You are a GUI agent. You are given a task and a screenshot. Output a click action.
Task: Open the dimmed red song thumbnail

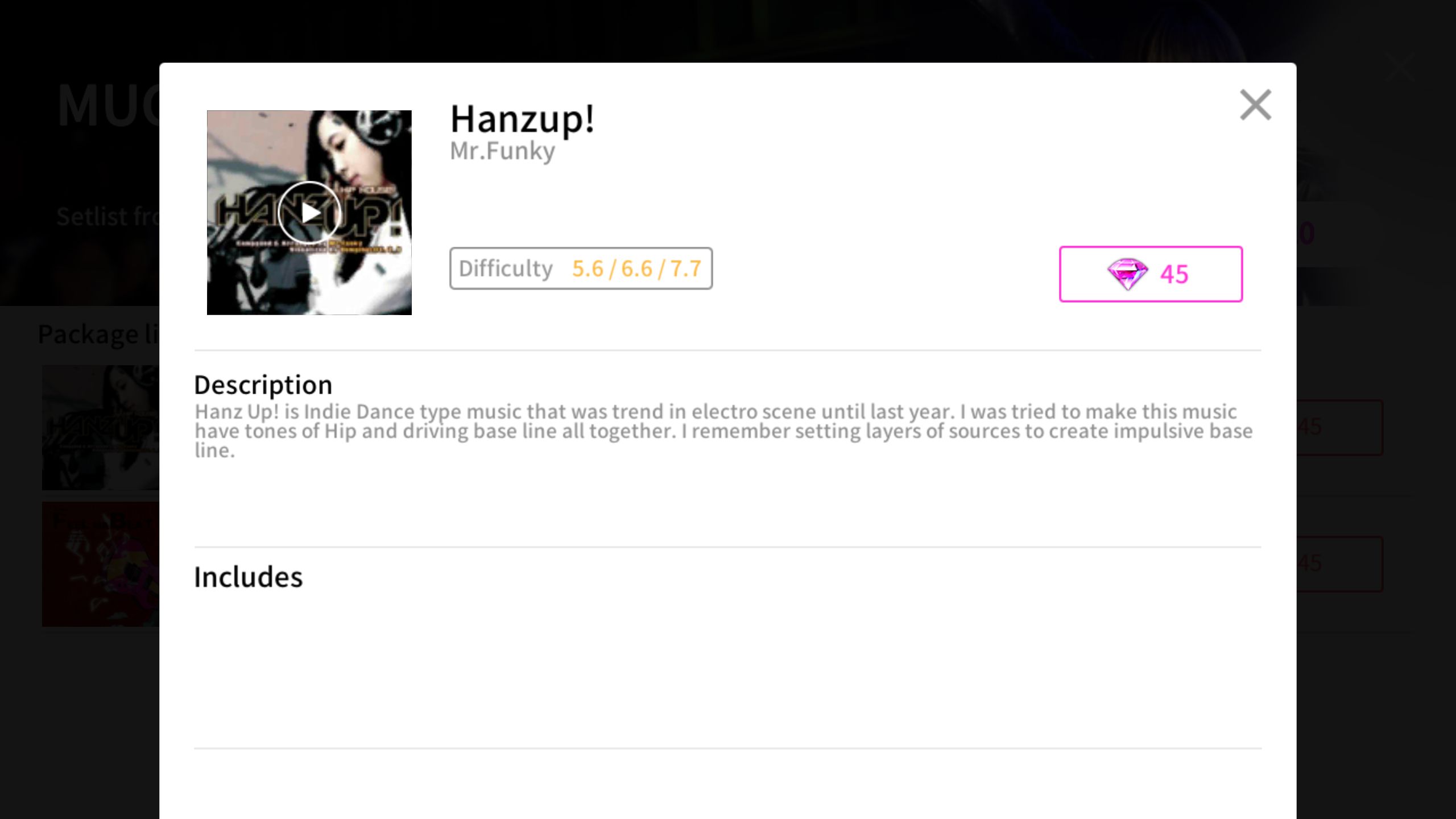(x=101, y=564)
